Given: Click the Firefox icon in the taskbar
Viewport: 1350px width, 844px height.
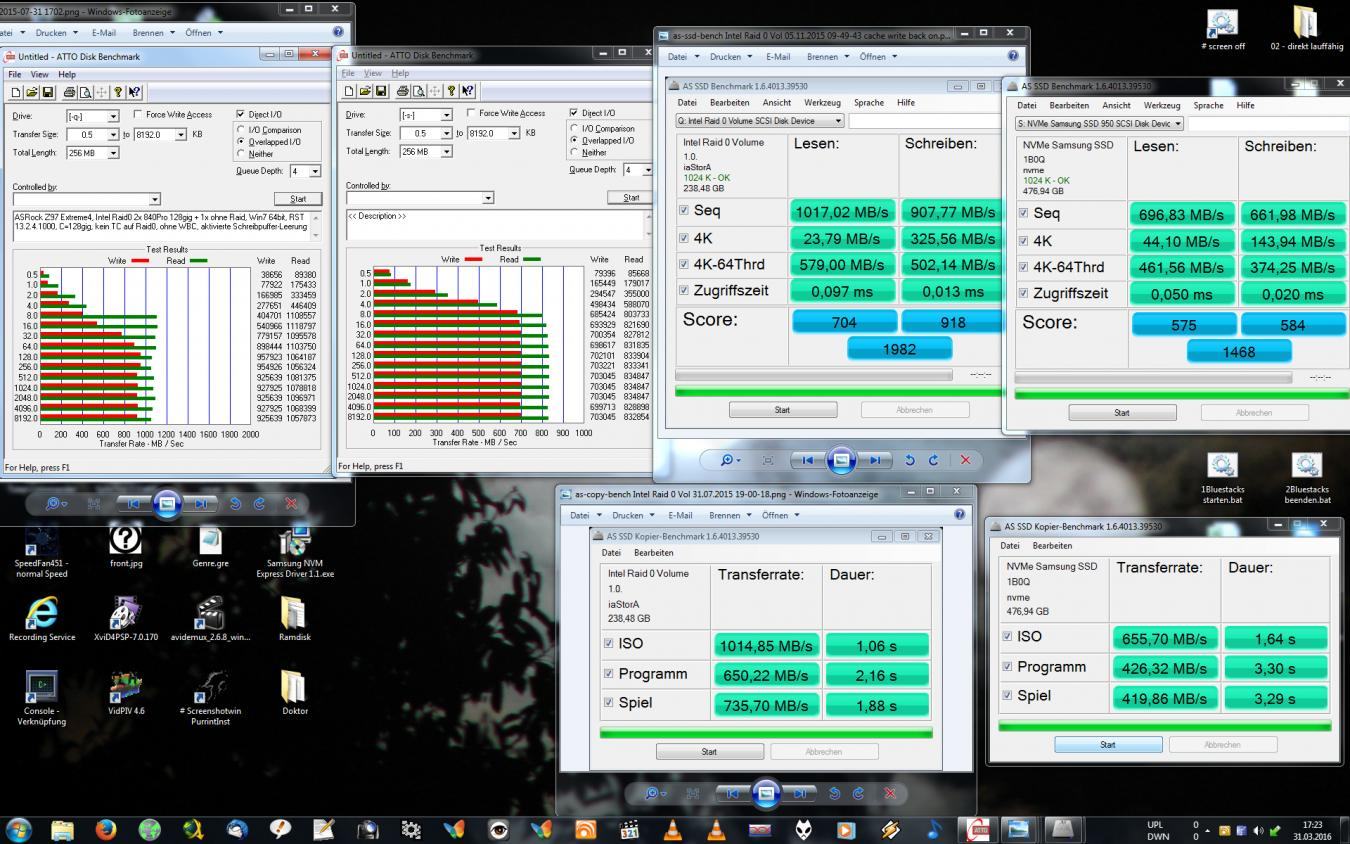Looking at the screenshot, I should pyautogui.click(x=105, y=829).
